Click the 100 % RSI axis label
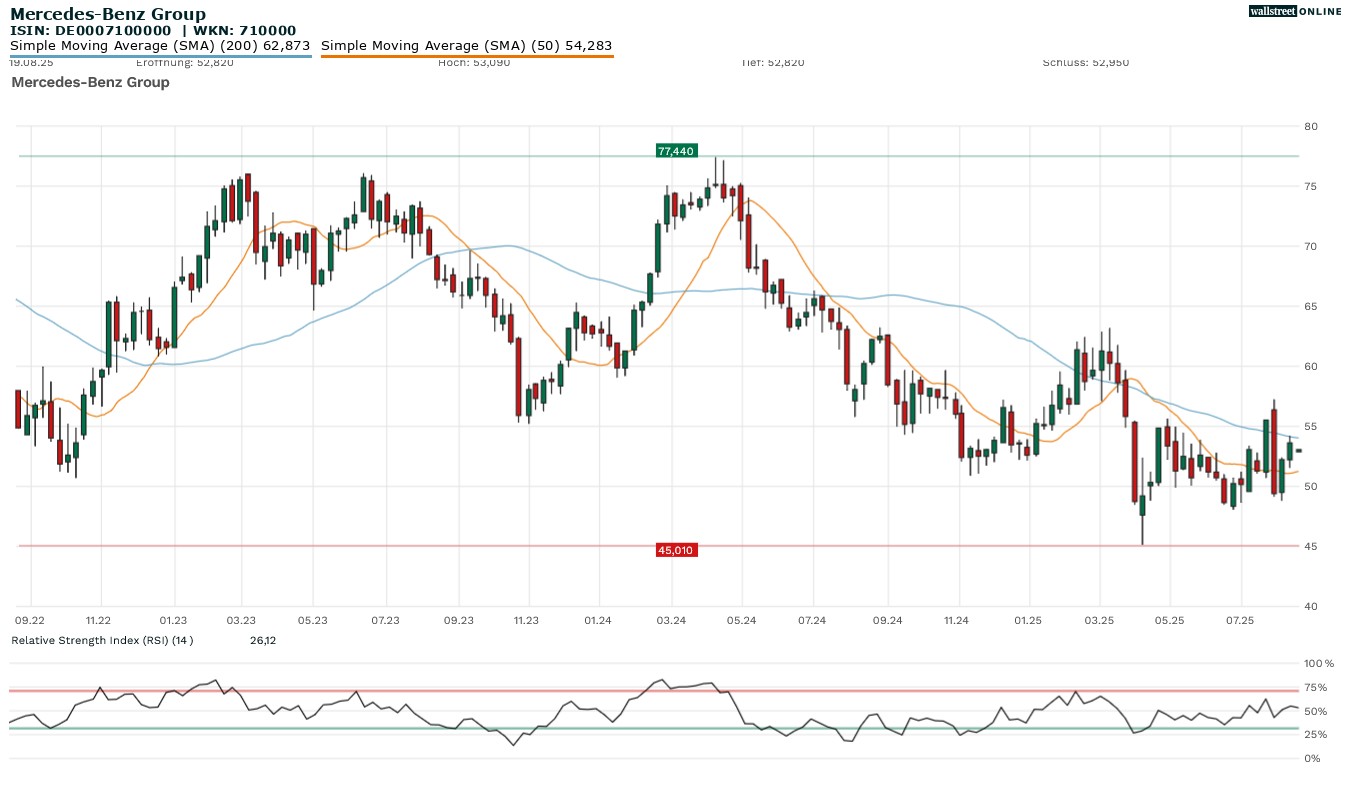1349x786 pixels. tap(1319, 663)
